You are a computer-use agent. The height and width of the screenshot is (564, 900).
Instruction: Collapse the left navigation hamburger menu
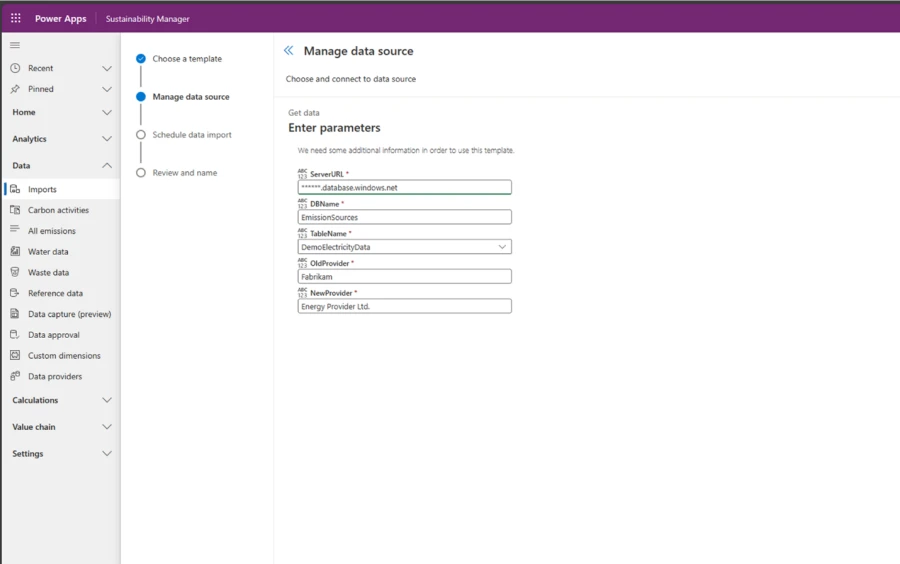15,45
